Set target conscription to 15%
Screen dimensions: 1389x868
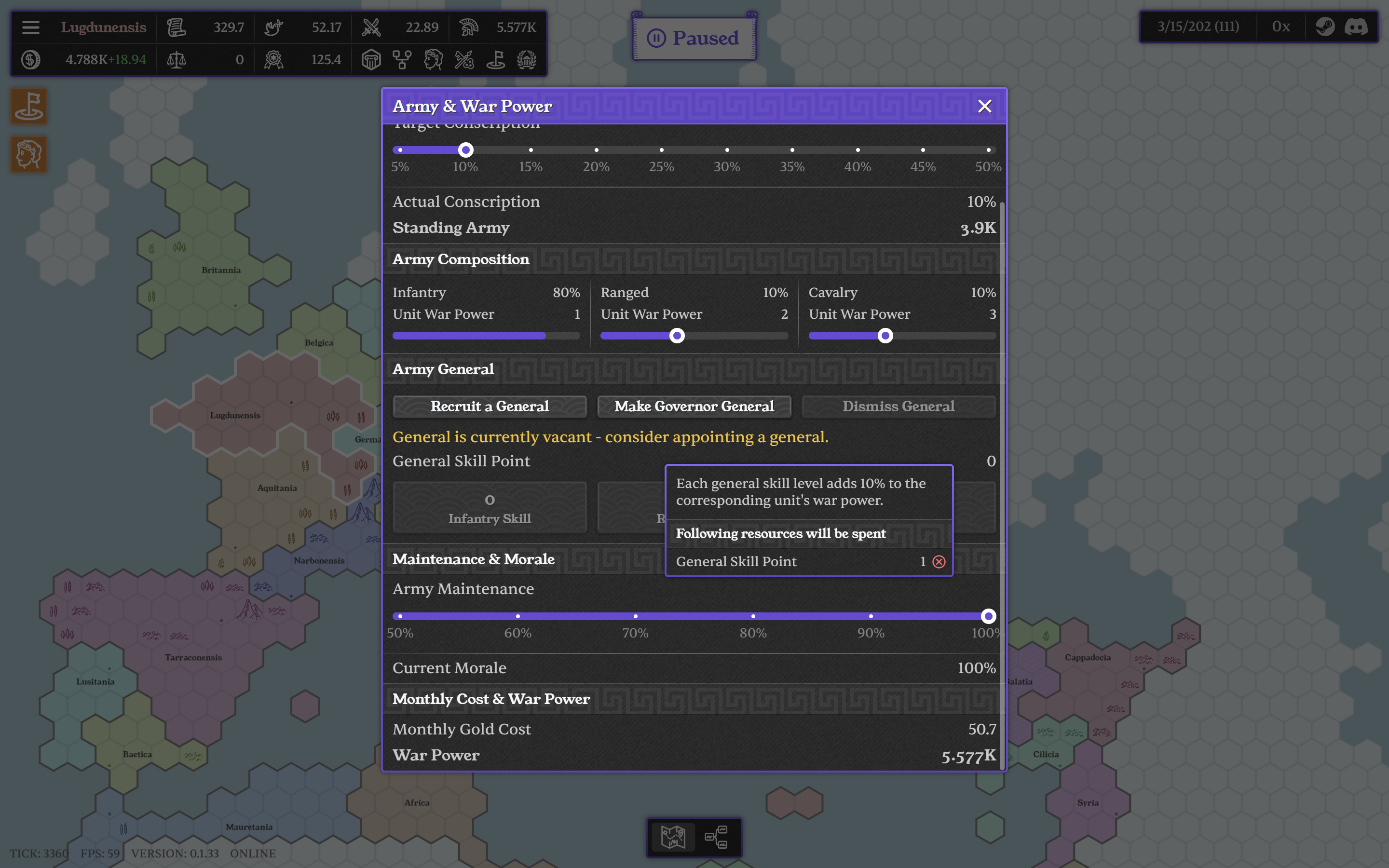[531, 150]
